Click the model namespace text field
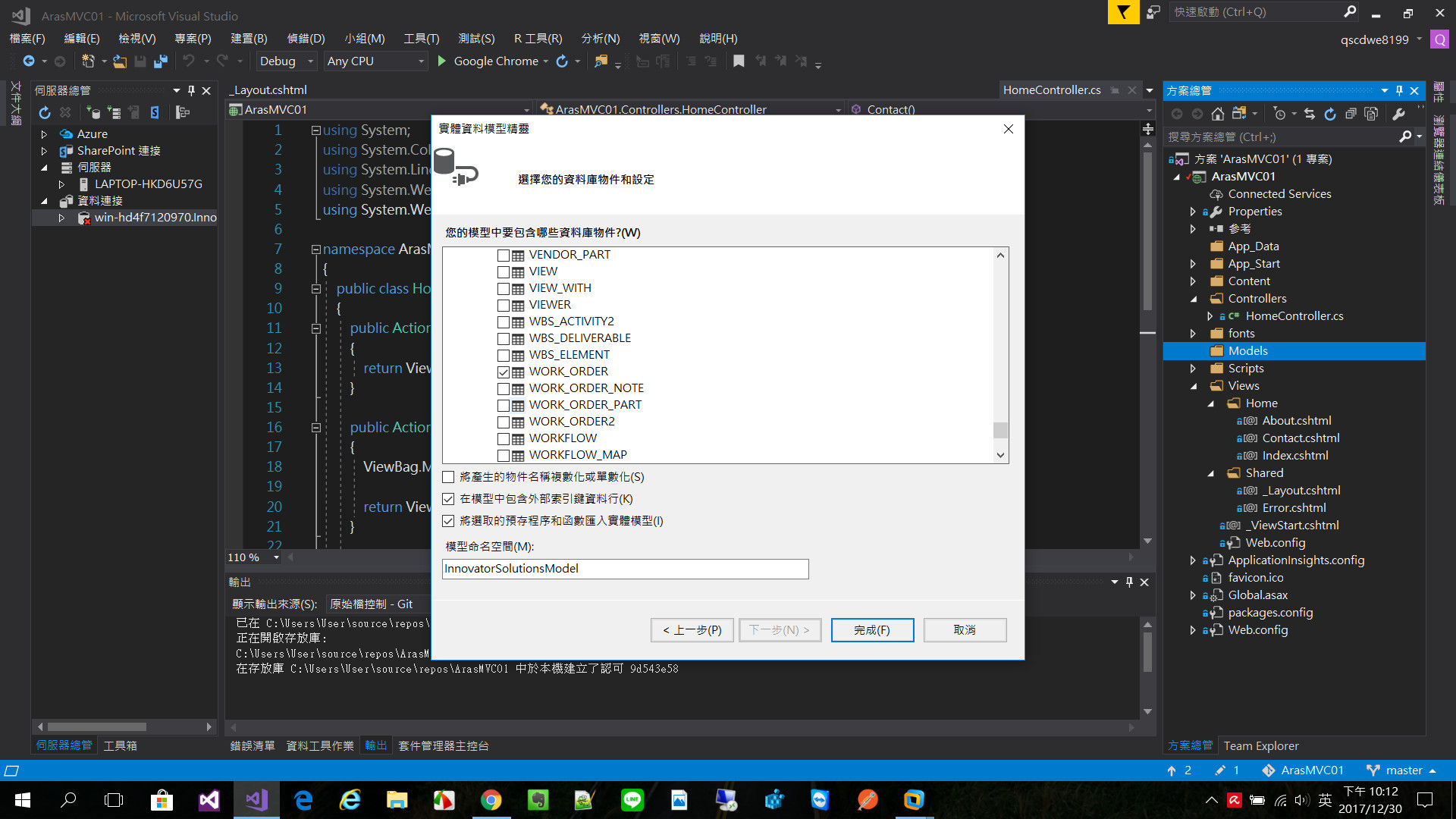Screen dimensions: 1456x819 pyautogui.click(x=625, y=569)
